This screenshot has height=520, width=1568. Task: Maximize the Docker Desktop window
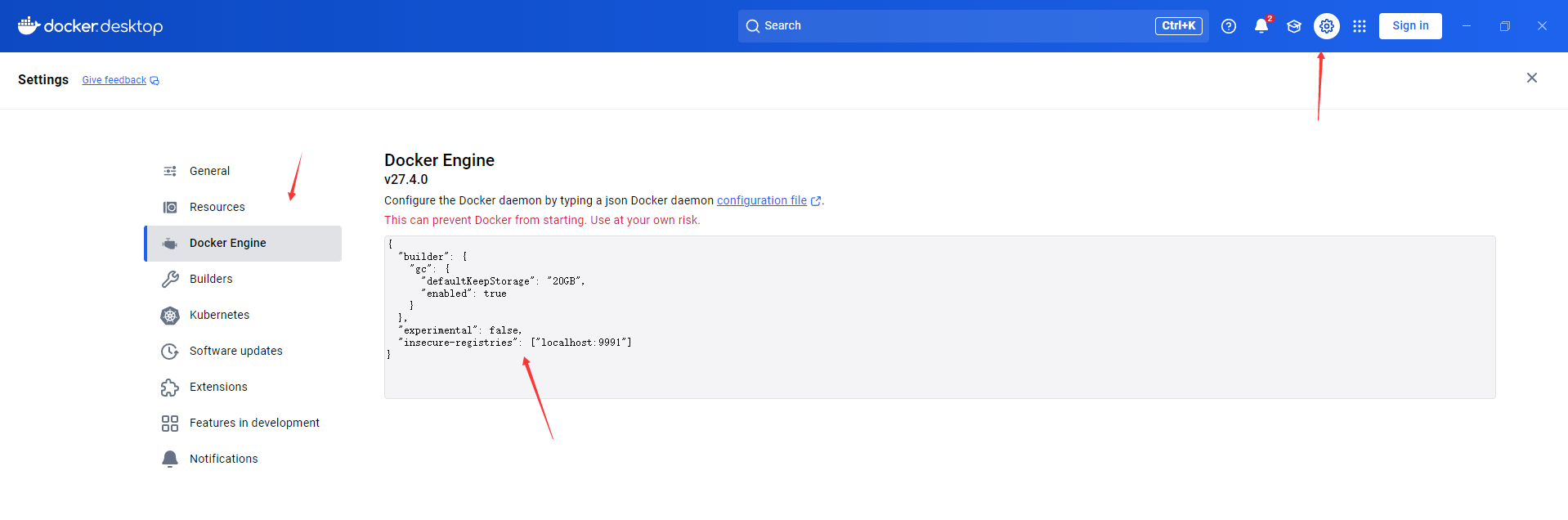pyautogui.click(x=1504, y=26)
